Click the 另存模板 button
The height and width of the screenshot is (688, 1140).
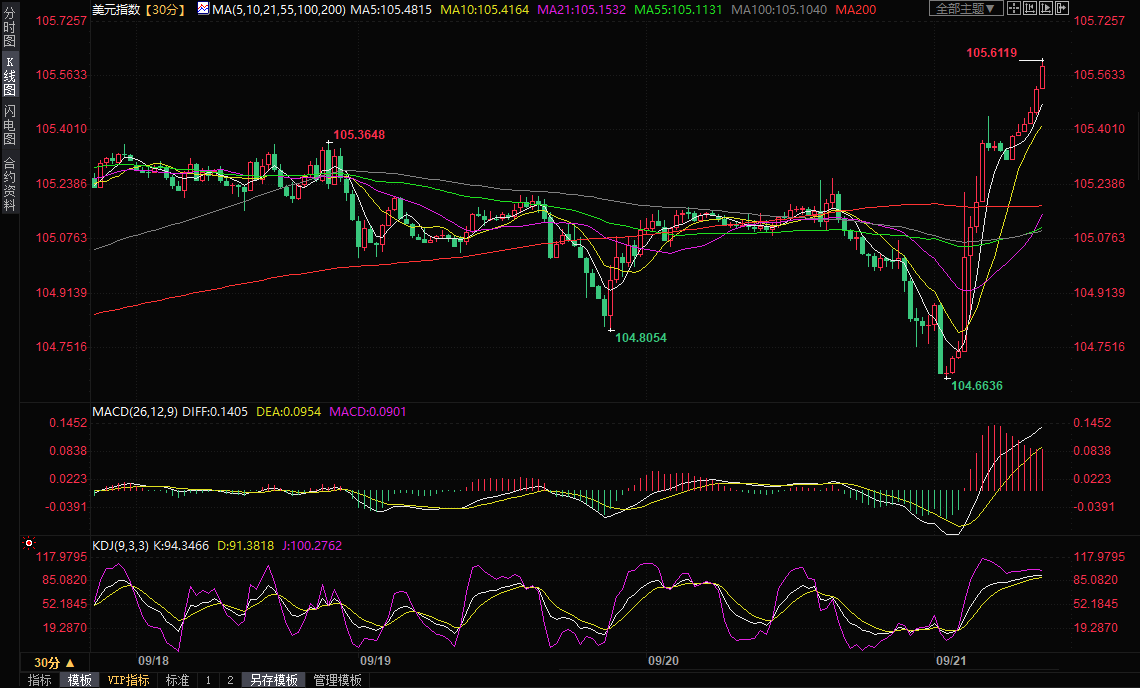click(274, 680)
